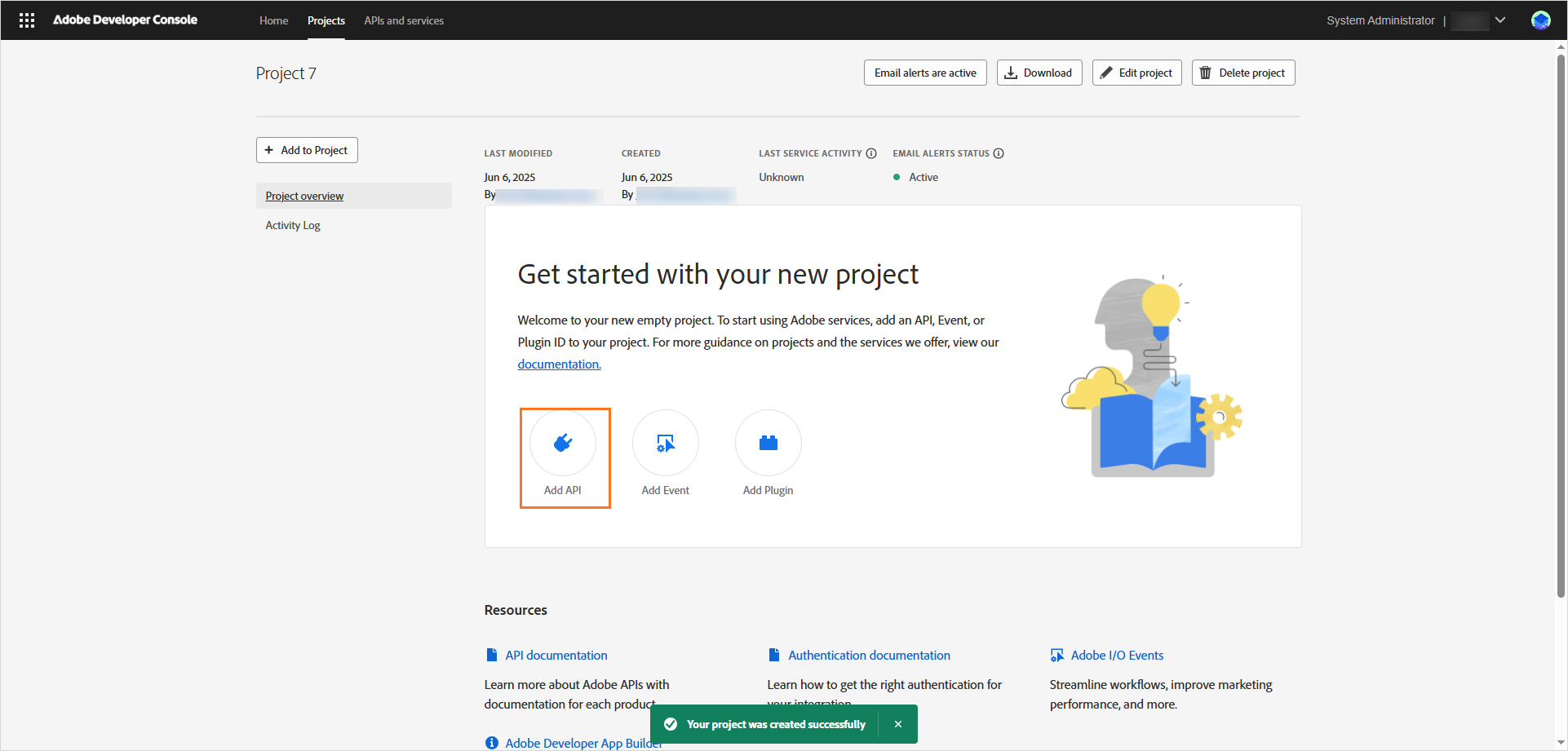Click the trash can icon
The image size is (1568, 751).
(x=1206, y=73)
